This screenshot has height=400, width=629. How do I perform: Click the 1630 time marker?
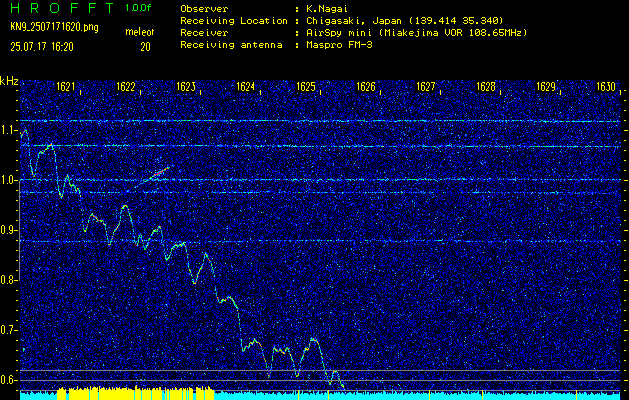click(x=606, y=87)
